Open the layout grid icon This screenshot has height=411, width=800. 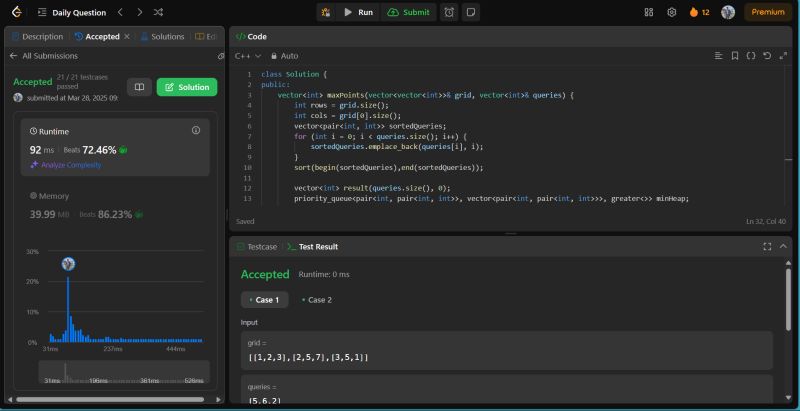[x=649, y=12]
